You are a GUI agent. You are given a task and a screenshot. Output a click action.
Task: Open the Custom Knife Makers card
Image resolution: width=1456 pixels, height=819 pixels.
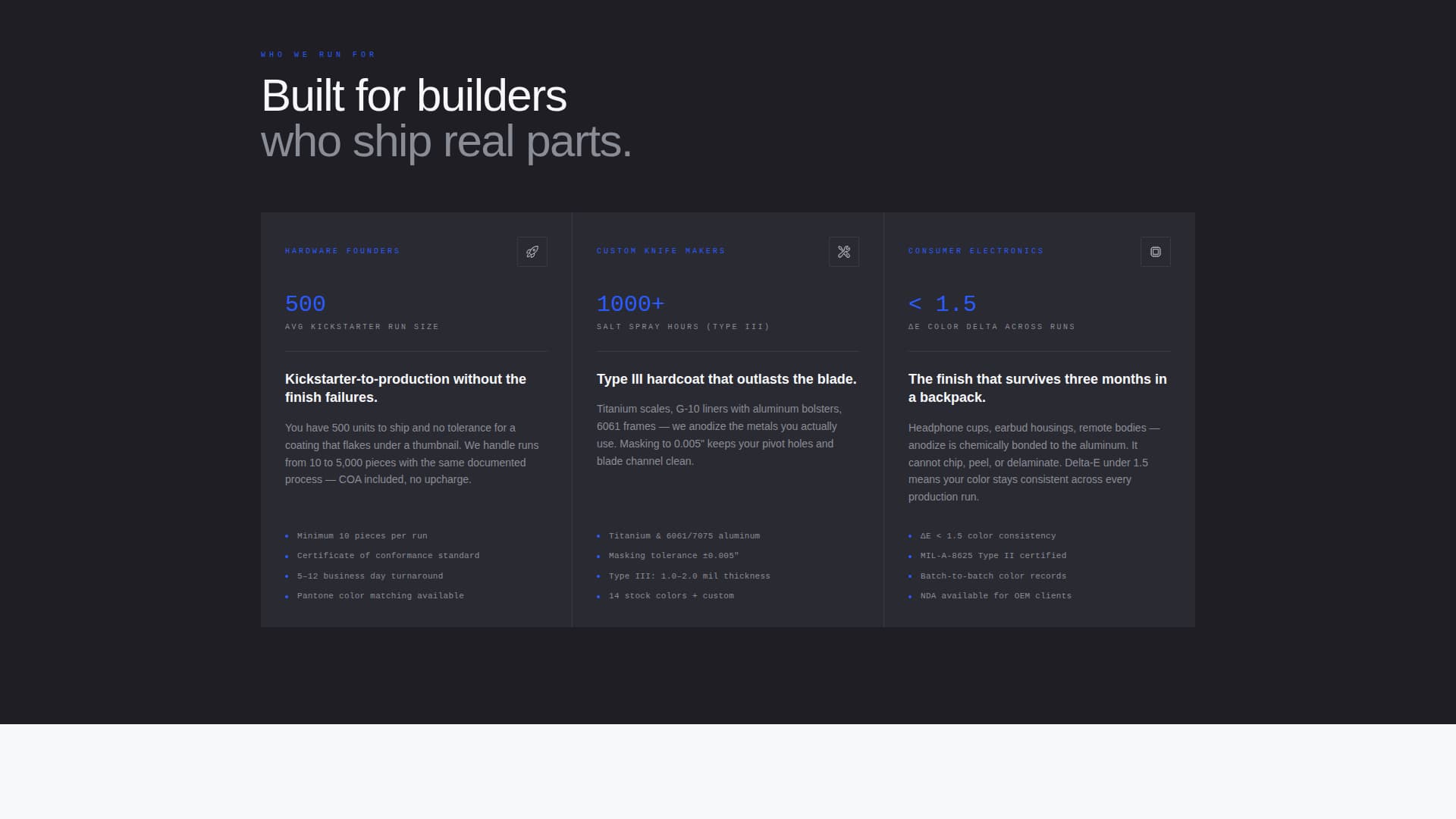[727, 419]
